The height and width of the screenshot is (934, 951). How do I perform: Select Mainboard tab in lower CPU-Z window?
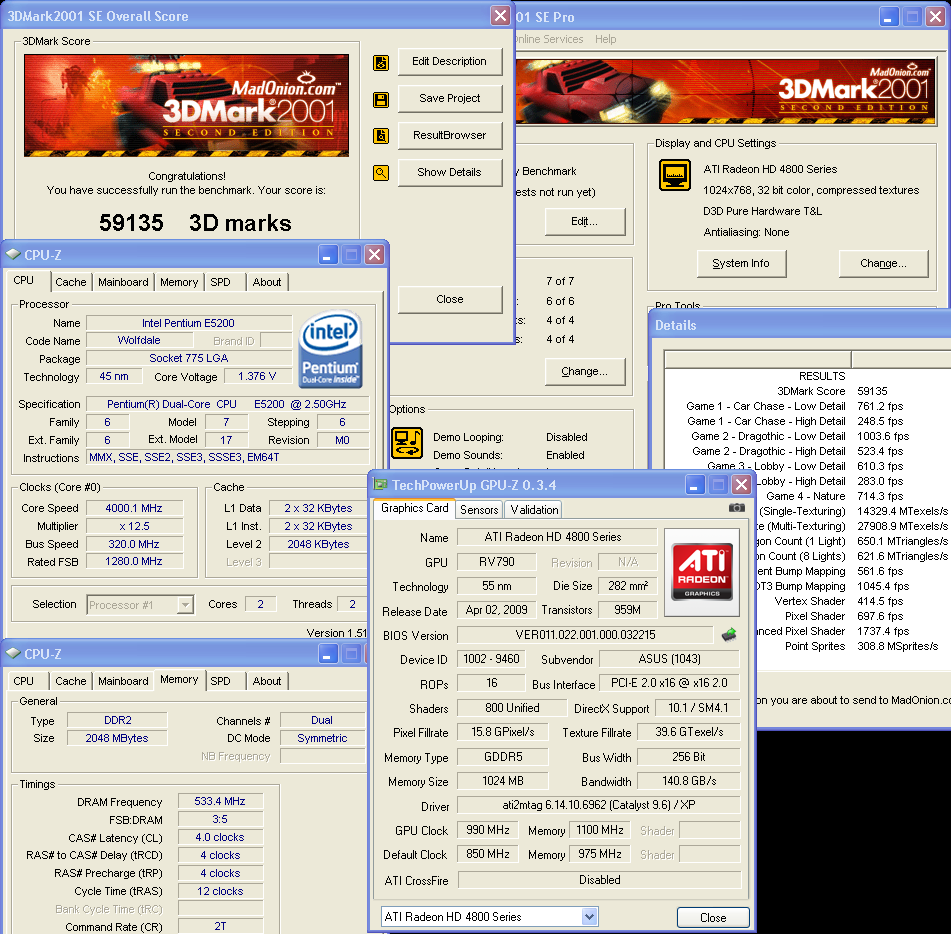[x=123, y=681]
